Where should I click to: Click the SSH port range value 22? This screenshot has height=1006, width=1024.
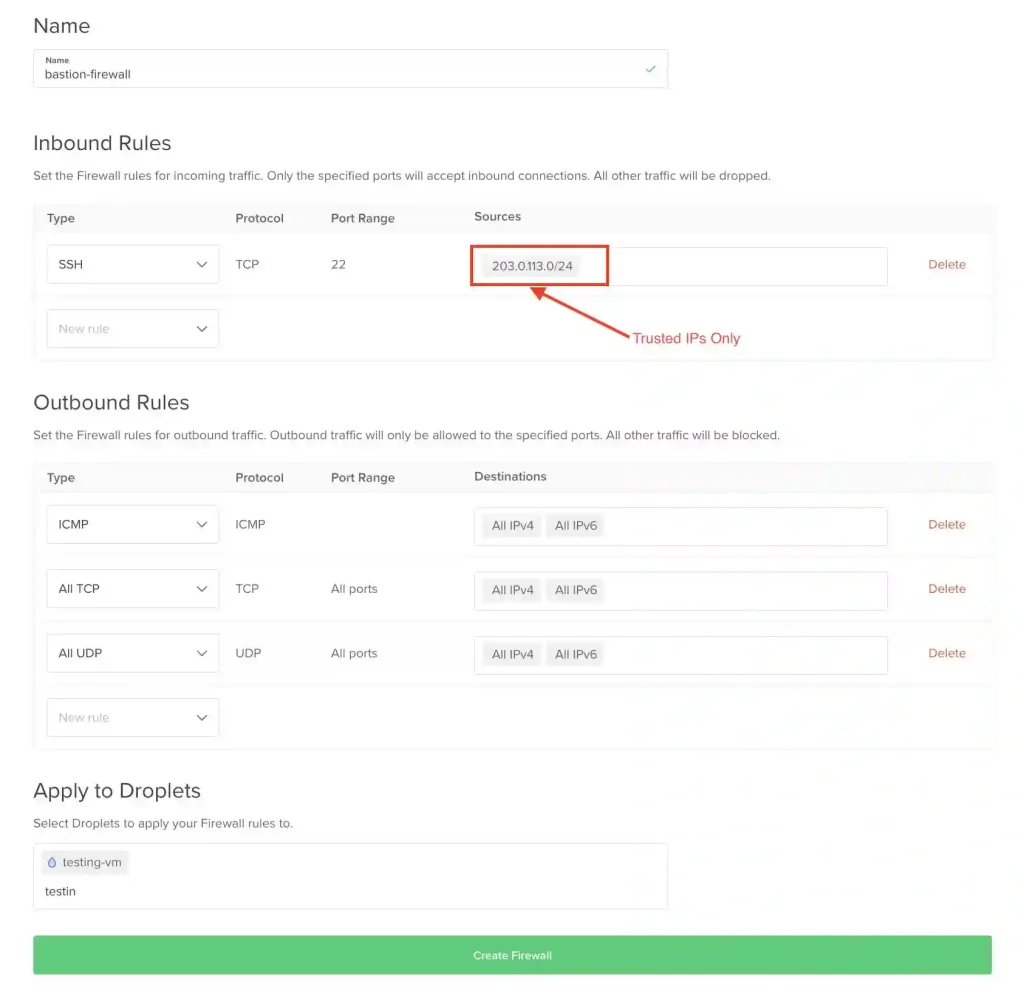pyautogui.click(x=338, y=265)
